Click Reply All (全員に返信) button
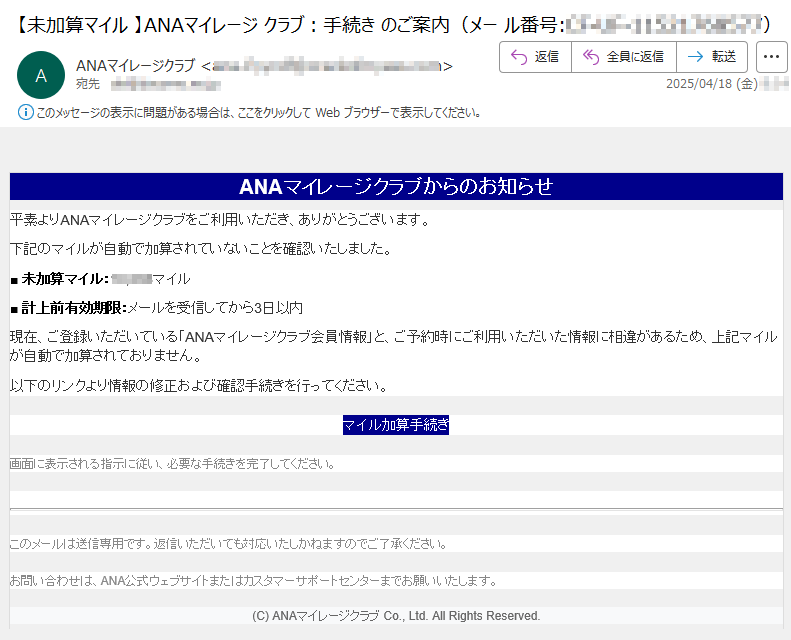 624,57
